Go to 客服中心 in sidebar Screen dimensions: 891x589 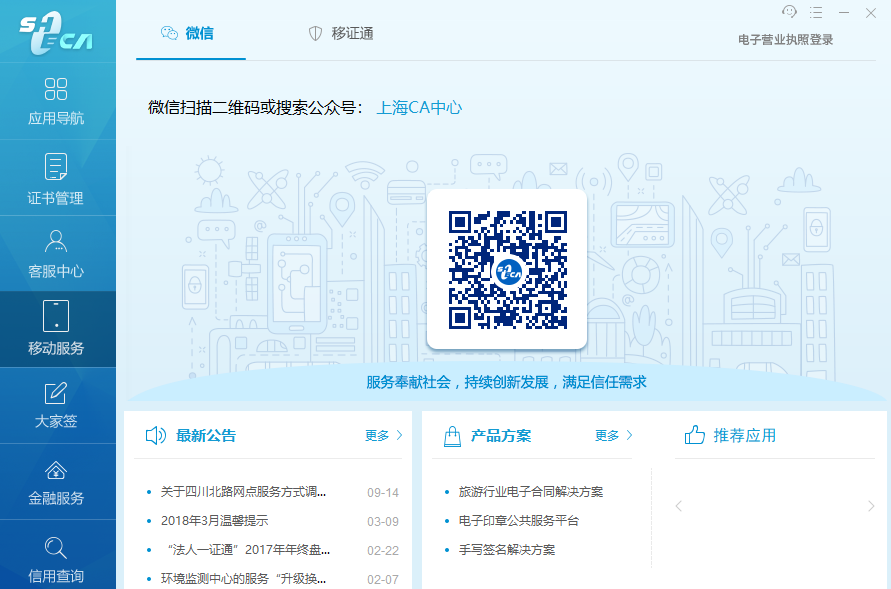coord(57,254)
